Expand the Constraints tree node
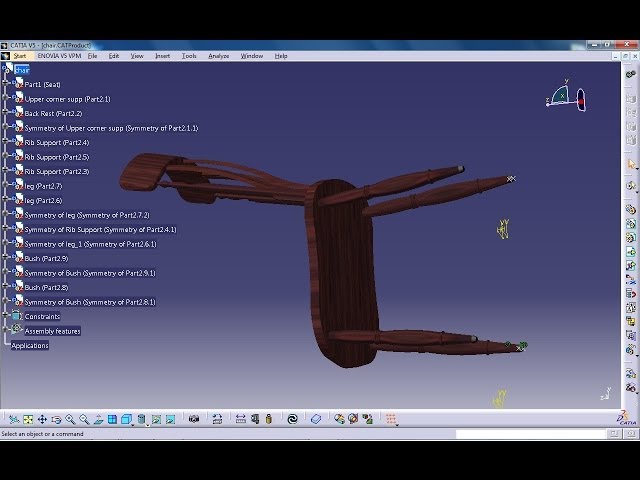The height and width of the screenshot is (480, 640). tap(5, 315)
